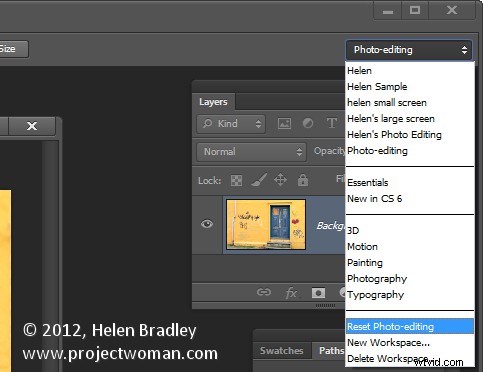Maximize the Photoshop window
Image resolution: width=483 pixels, height=372 pixels.
point(415,10)
